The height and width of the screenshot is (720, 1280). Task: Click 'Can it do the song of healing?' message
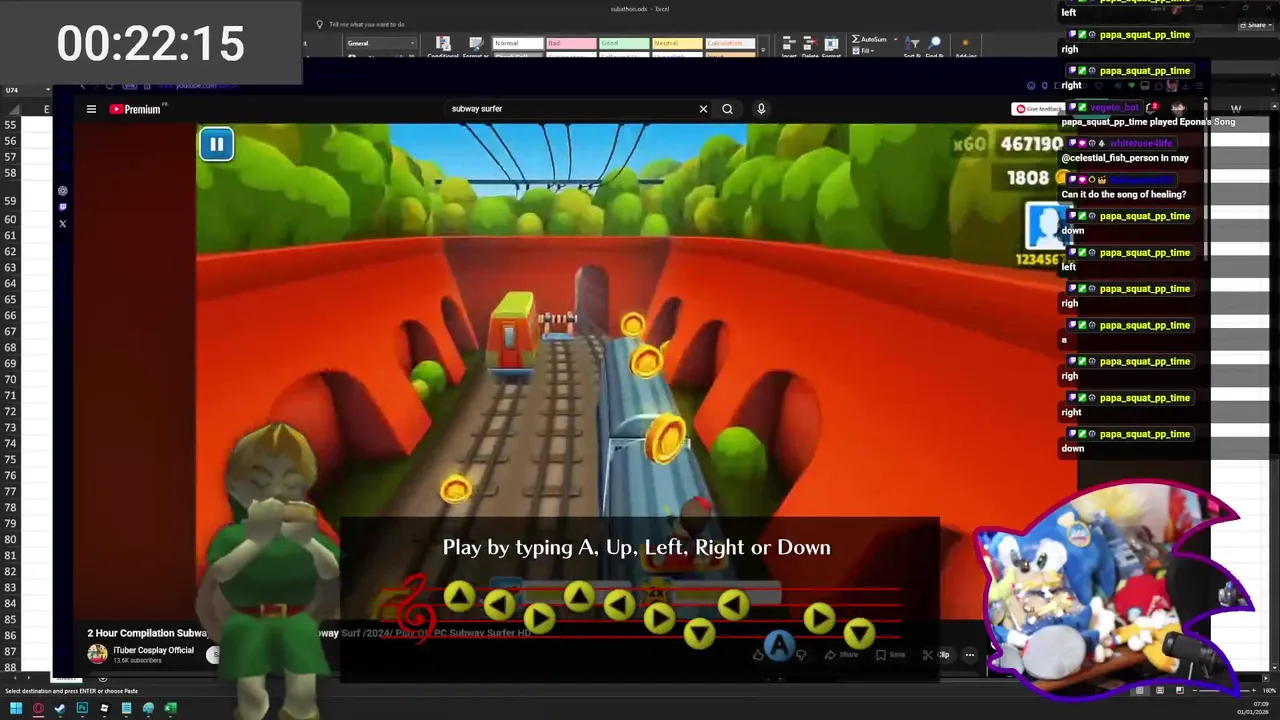(1124, 194)
